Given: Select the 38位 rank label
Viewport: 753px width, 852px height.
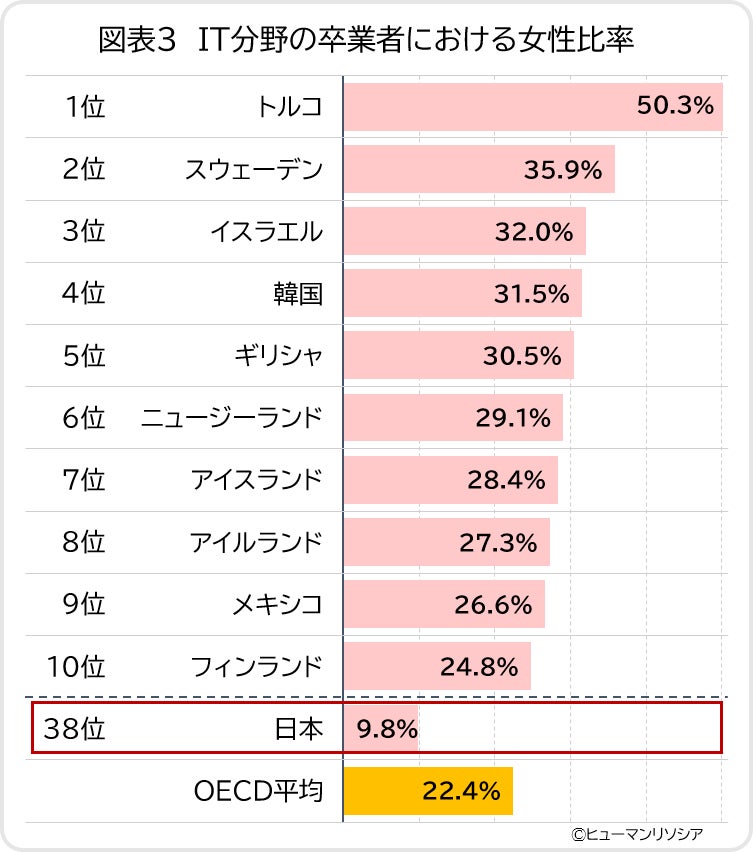Looking at the screenshot, I should 74,728.
